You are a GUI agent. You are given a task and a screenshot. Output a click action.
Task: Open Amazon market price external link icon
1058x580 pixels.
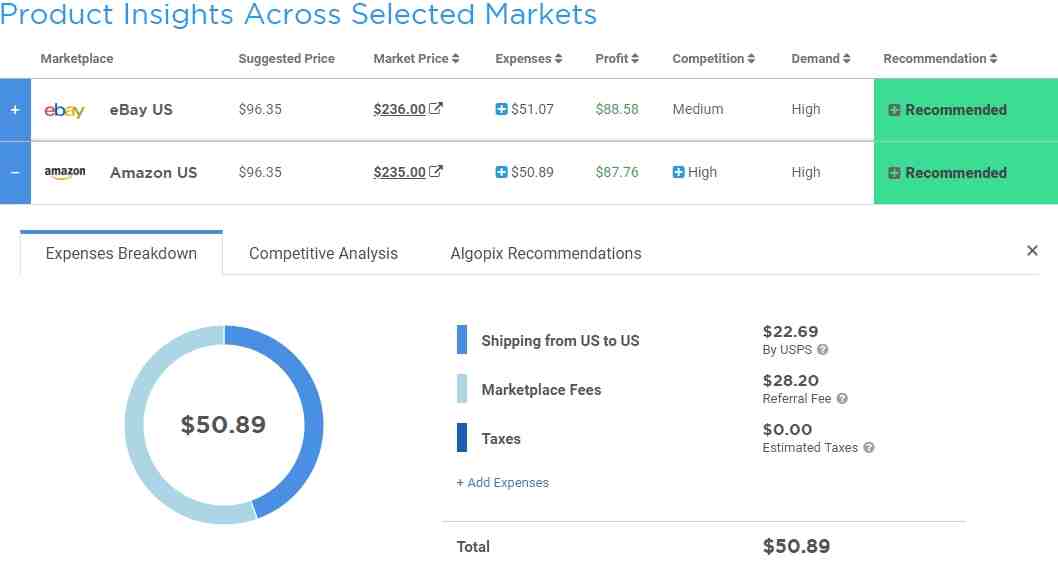tap(436, 172)
